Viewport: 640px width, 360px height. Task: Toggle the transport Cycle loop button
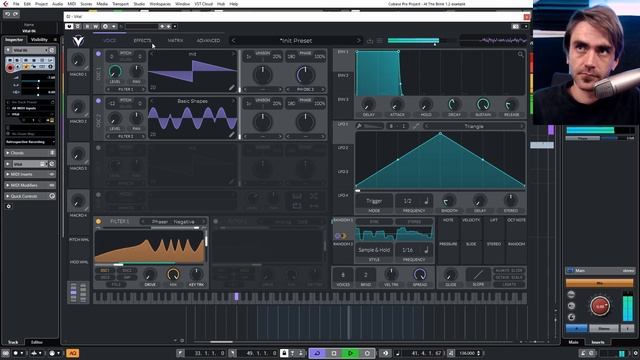(x=317, y=353)
